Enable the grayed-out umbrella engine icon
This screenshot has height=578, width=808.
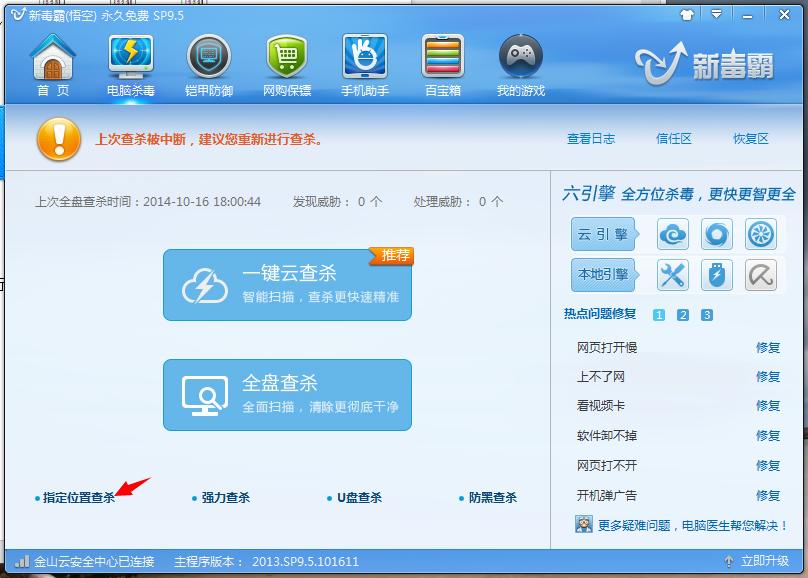pyautogui.click(x=761, y=274)
